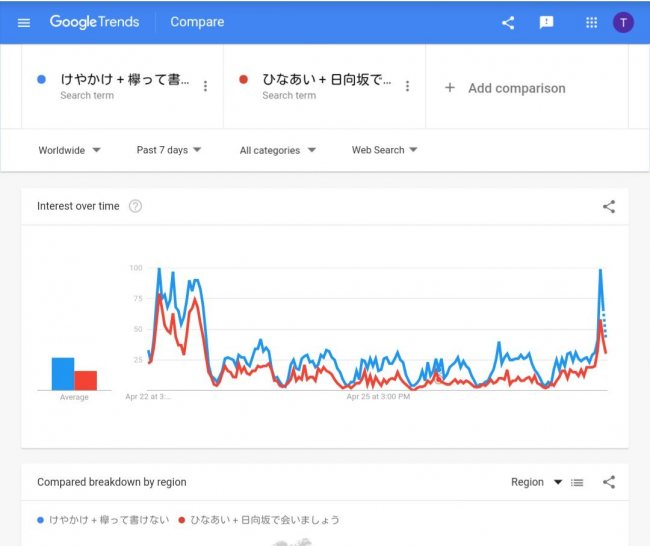Open the Region selector dropdown
Image resolution: width=650 pixels, height=546 pixels.
tap(536, 482)
